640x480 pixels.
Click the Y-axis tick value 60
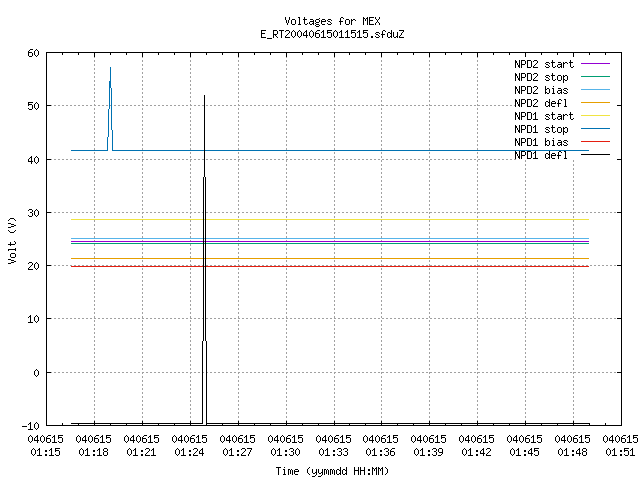point(33,53)
